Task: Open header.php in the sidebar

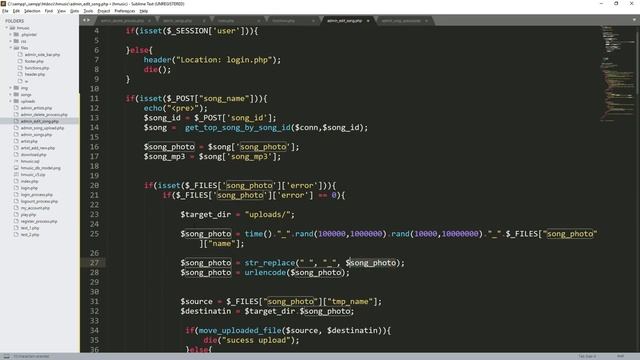Action: coord(35,74)
